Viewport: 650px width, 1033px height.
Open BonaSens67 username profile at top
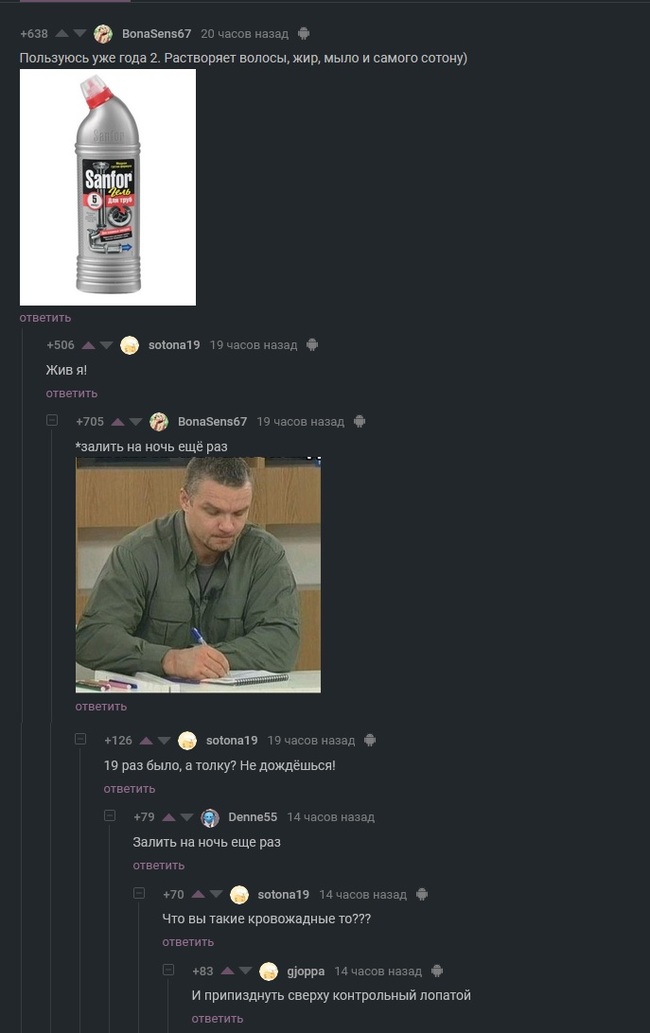coord(156,34)
